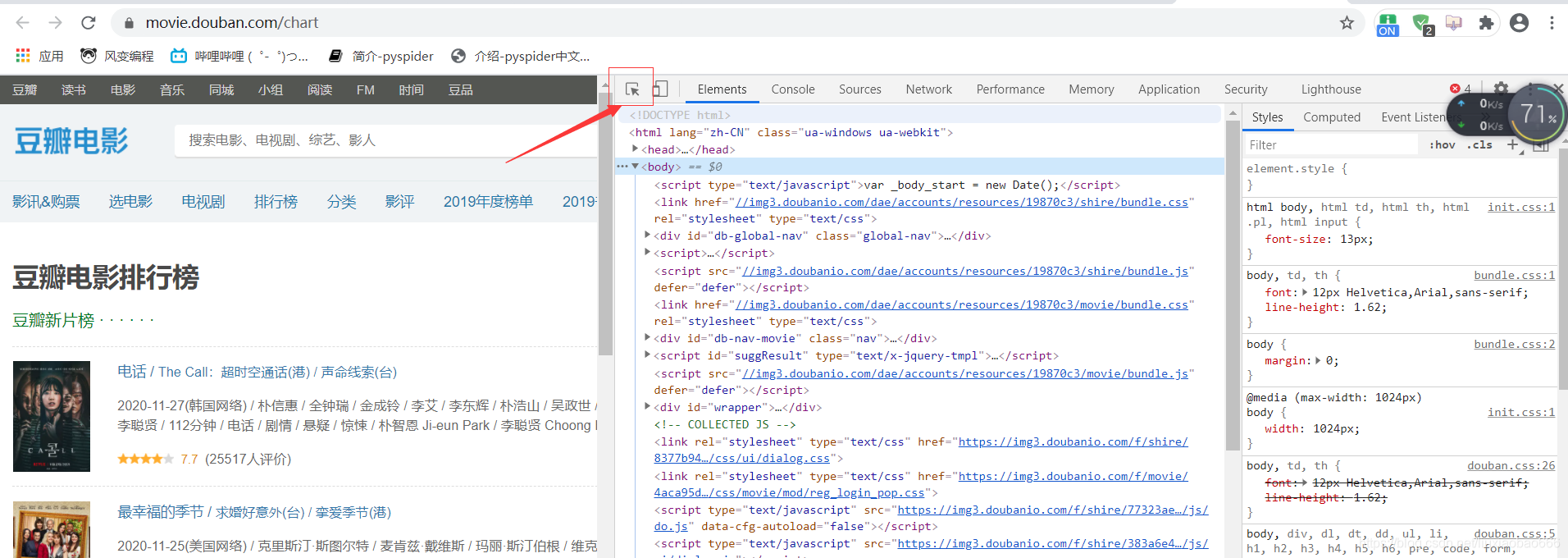Open the Apps grid bookmark icon
The image size is (1568, 558).
point(23,56)
